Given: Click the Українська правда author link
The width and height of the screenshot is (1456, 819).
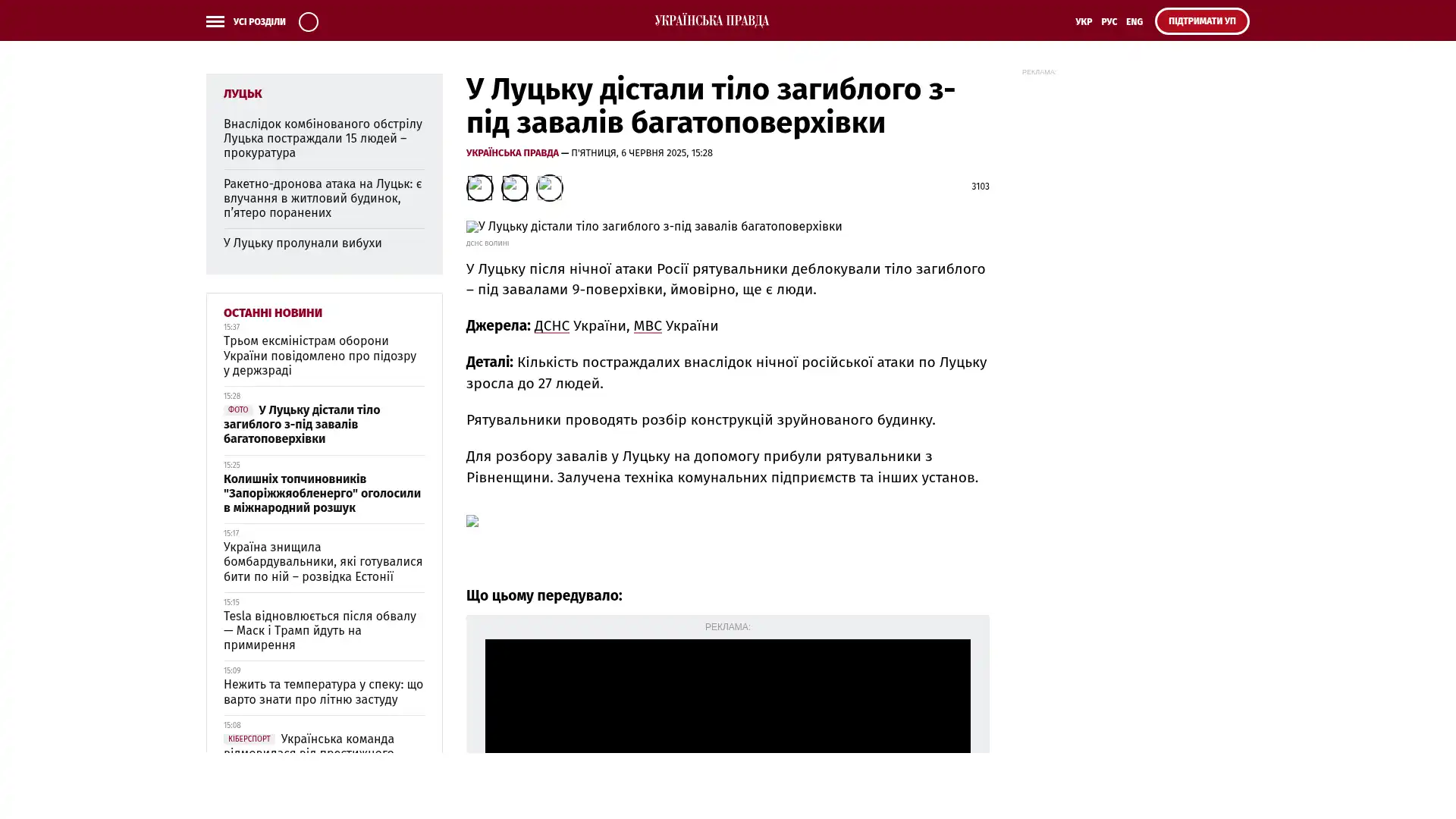Looking at the screenshot, I should coord(512,153).
